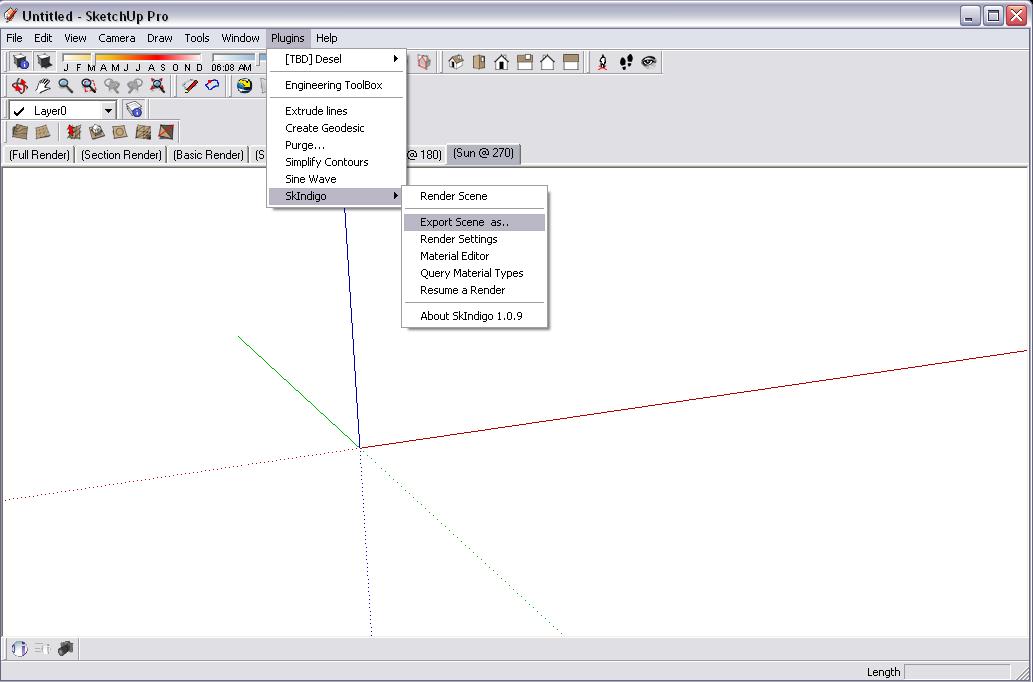
Task: Open the Draw menu
Action: 159,38
